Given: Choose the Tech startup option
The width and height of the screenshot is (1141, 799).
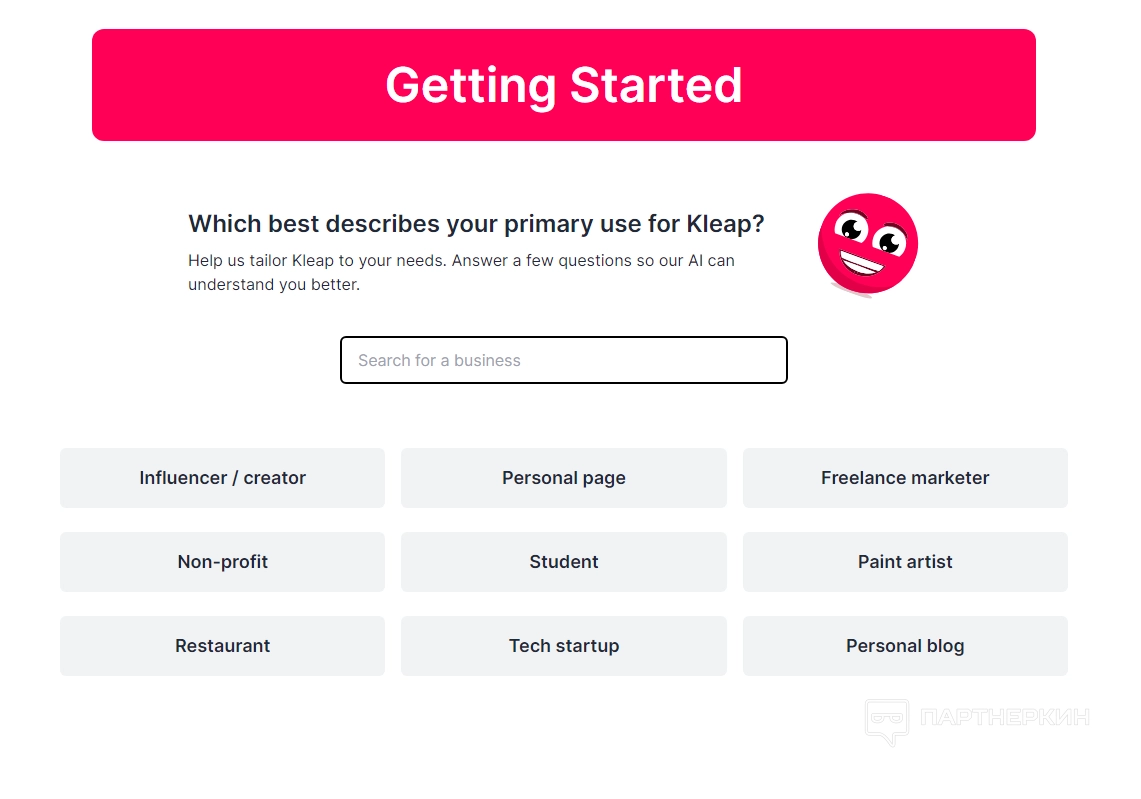Looking at the screenshot, I should (563, 646).
